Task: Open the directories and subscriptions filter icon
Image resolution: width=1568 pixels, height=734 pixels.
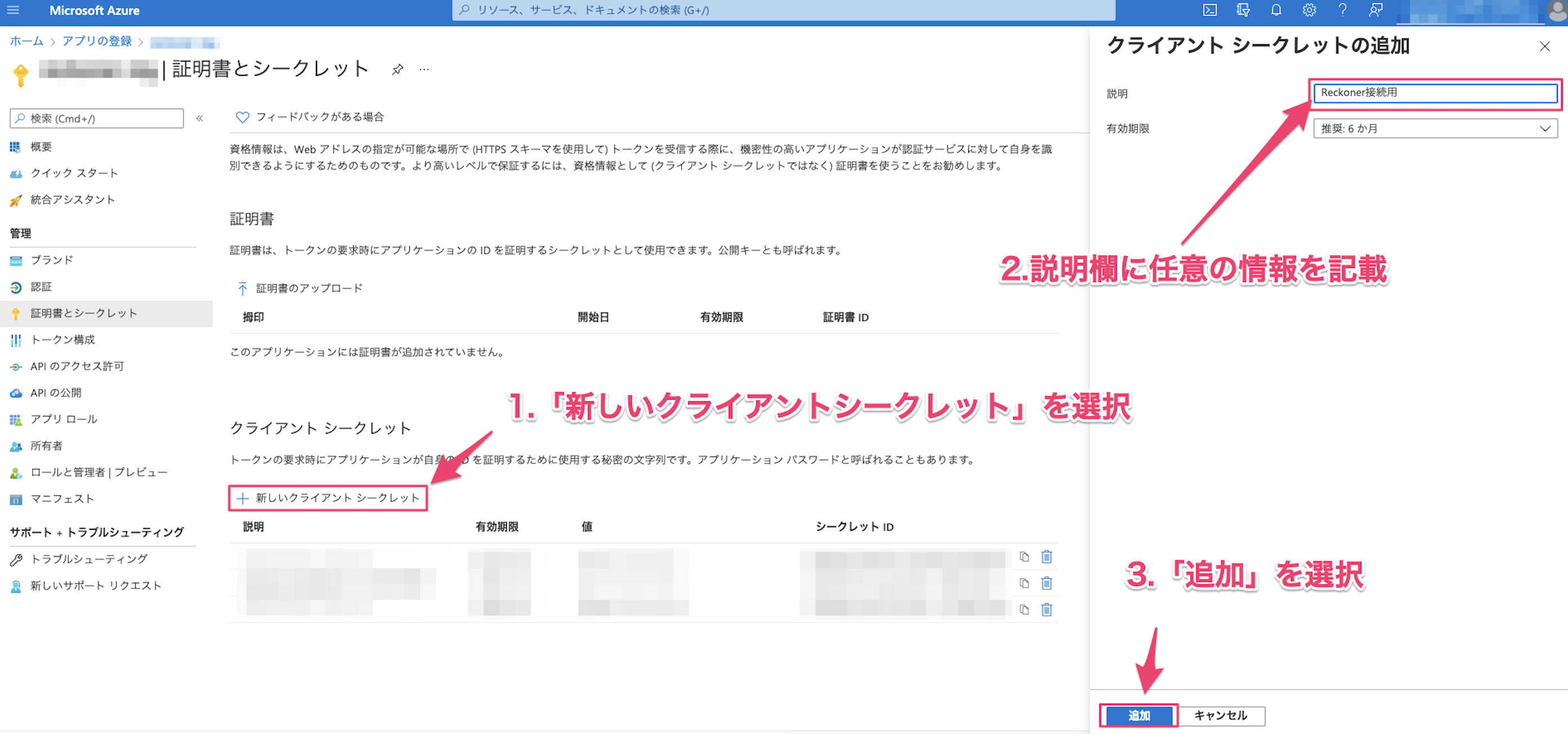Action: [x=1243, y=10]
